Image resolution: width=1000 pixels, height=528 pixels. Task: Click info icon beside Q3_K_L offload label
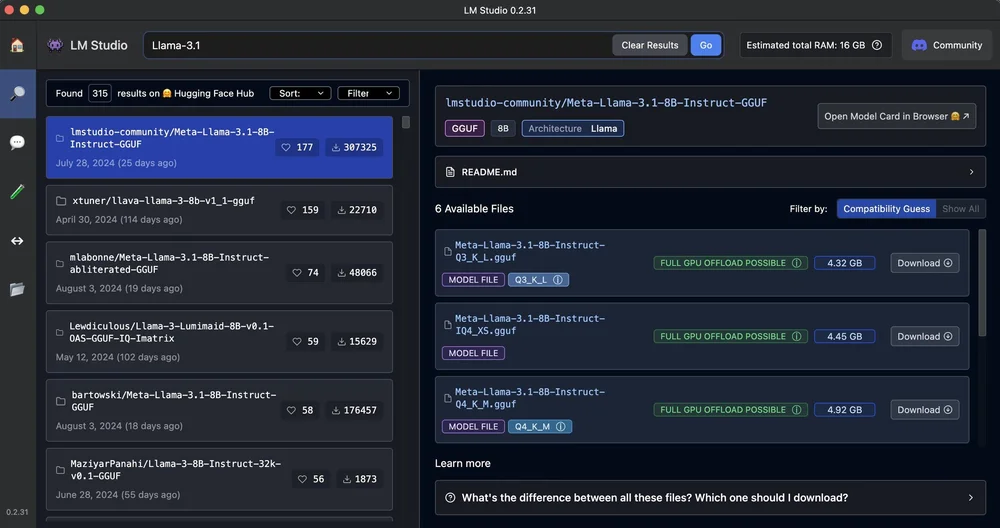point(797,263)
